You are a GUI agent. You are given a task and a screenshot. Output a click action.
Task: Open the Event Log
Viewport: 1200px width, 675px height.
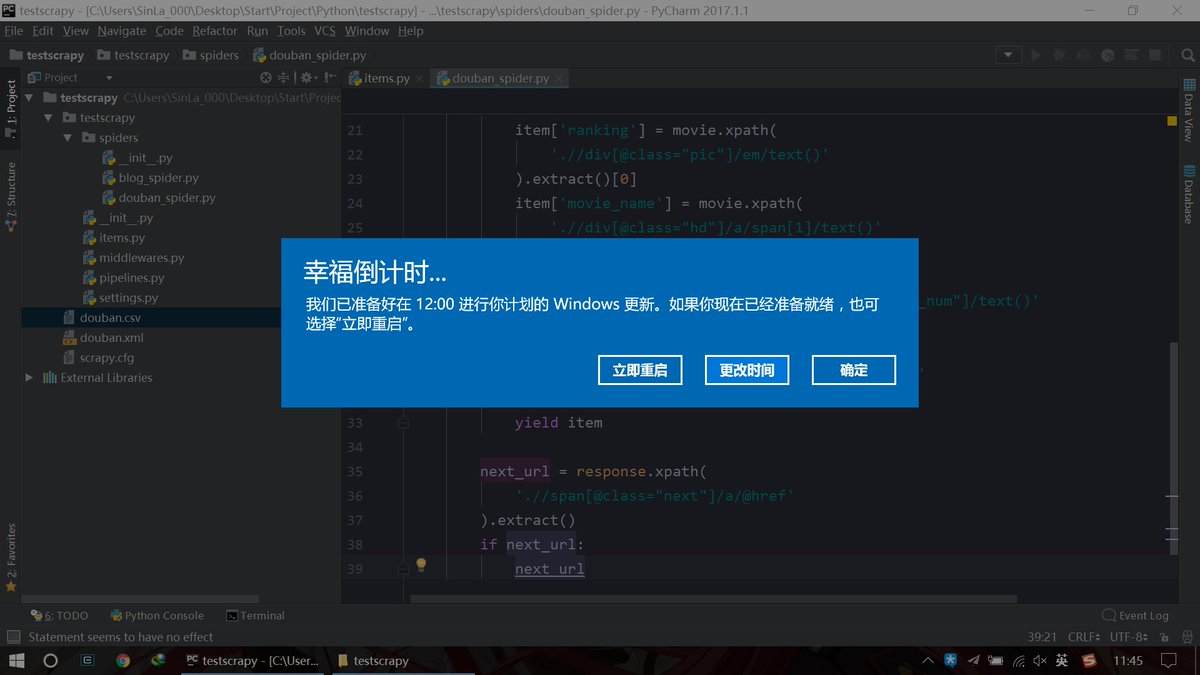tap(1135, 616)
